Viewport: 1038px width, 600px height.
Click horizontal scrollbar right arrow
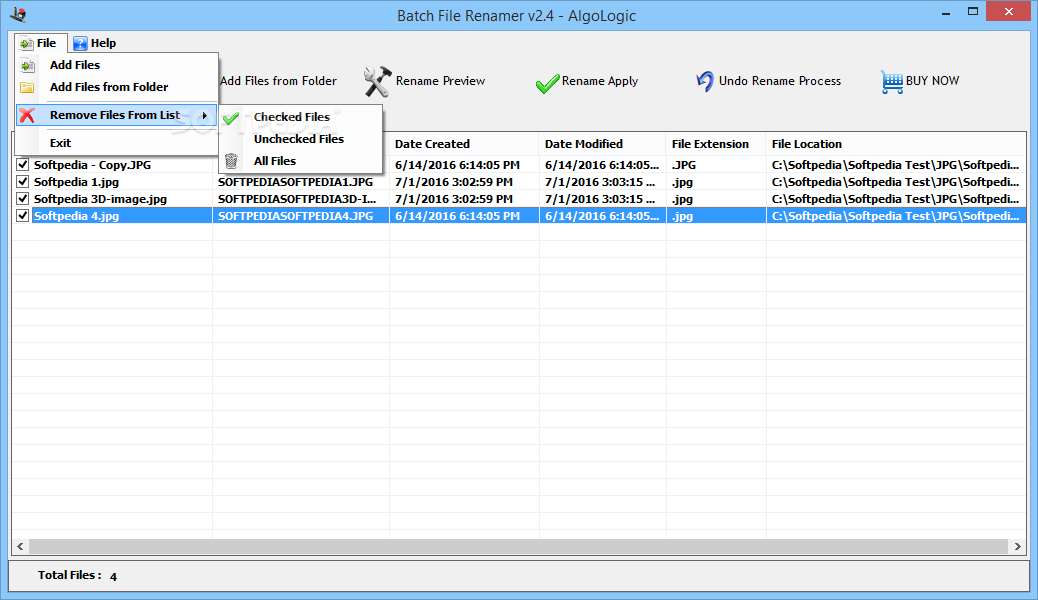1017,546
